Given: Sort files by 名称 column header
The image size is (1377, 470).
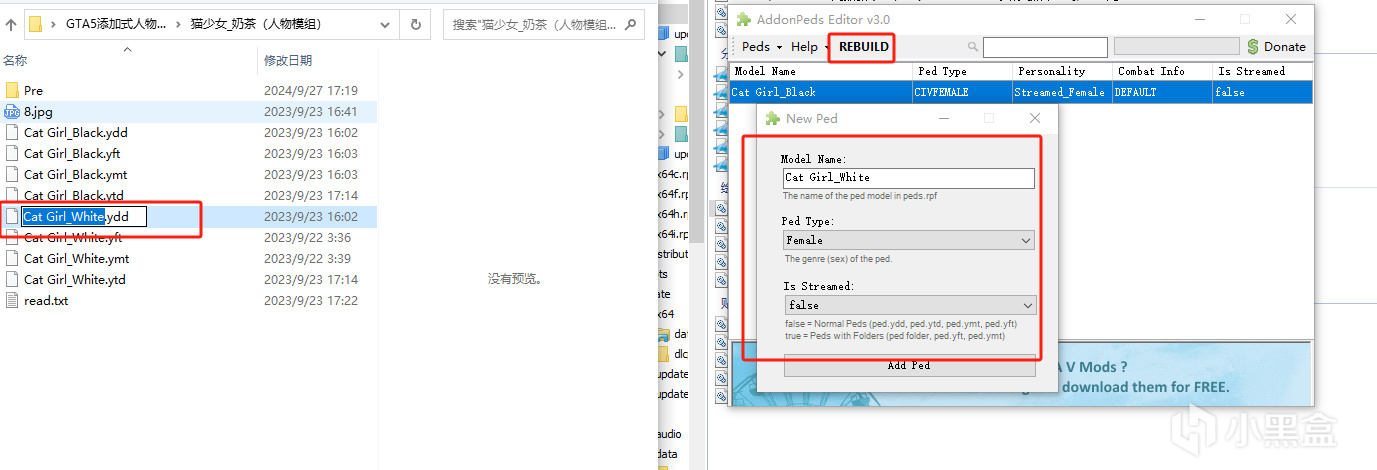Looking at the screenshot, I should (15, 61).
